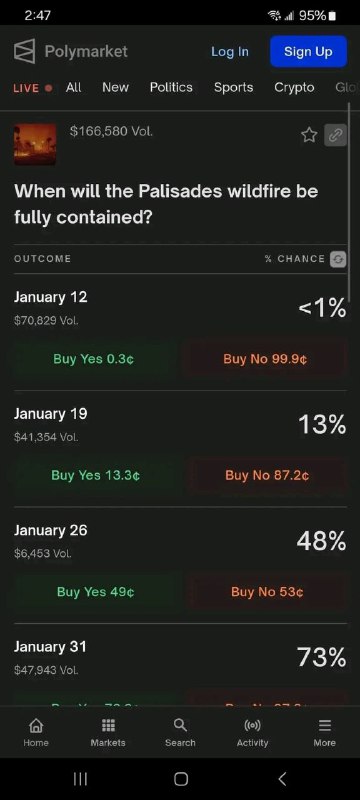The image size is (360, 800).
Task: Expand the More hamburger menu
Action: 325,733
